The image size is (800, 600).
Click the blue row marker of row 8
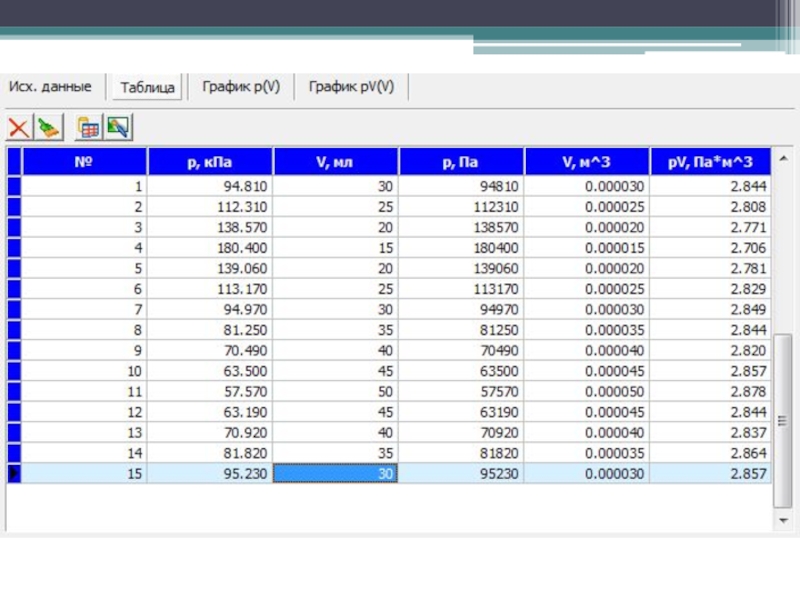point(14,330)
